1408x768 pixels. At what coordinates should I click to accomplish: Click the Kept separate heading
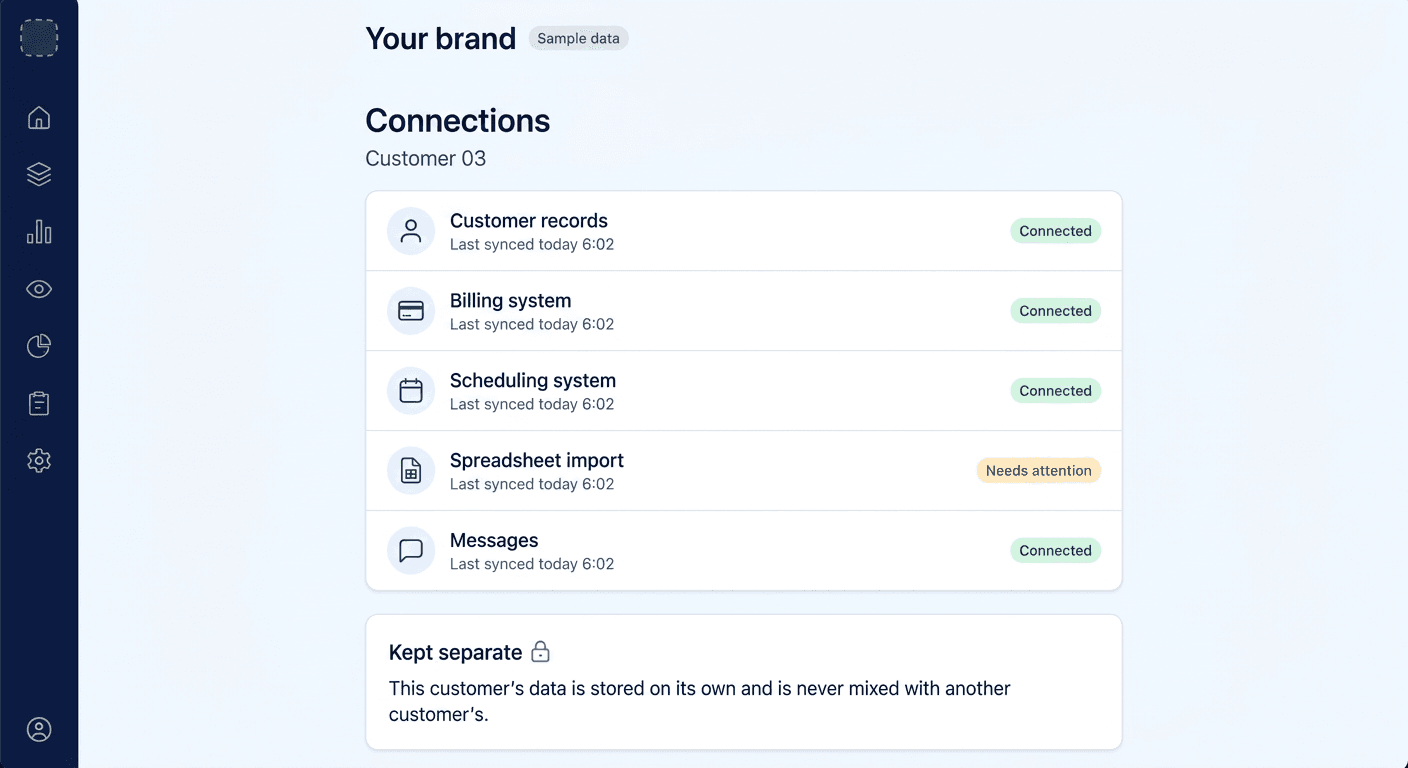coord(456,653)
